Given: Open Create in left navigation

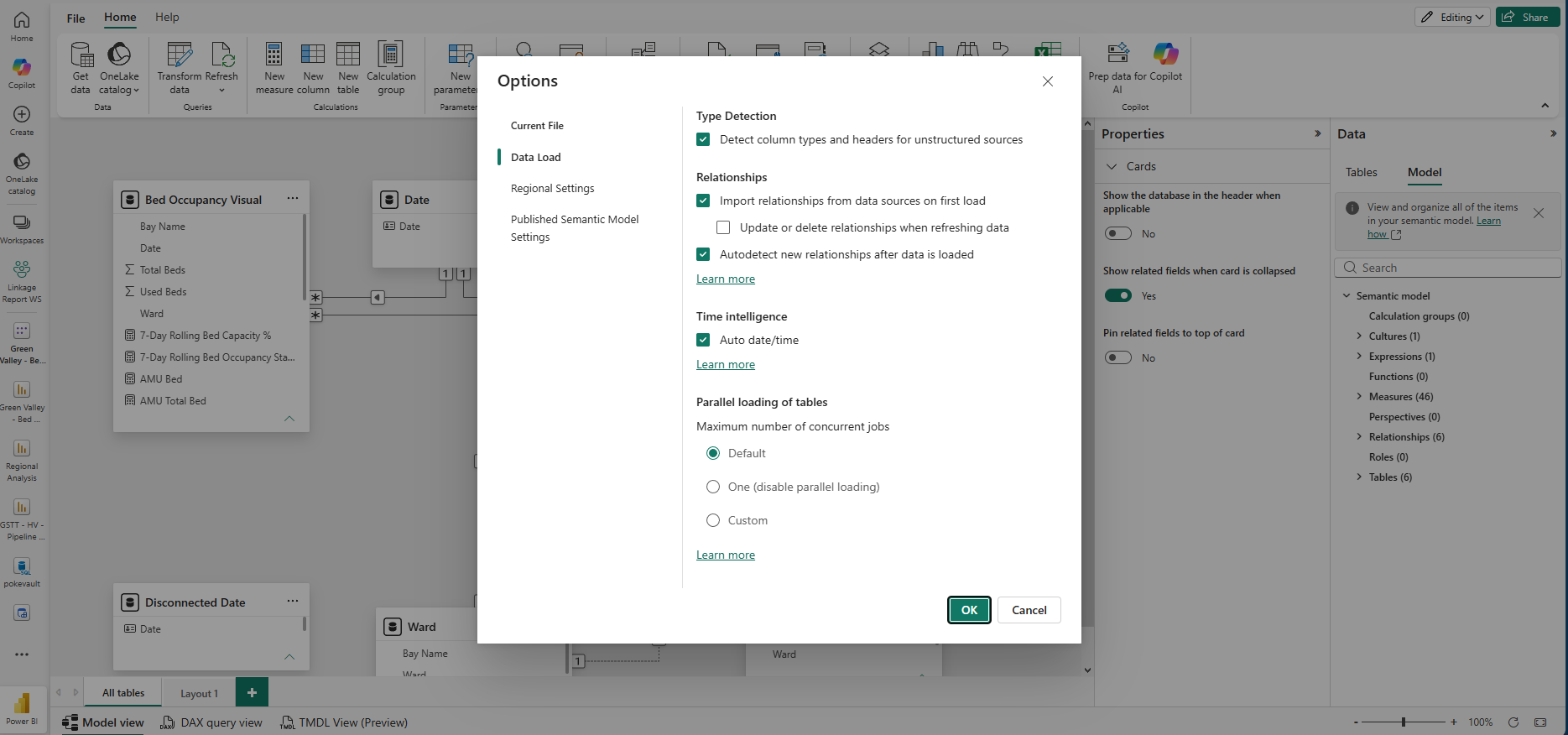Looking at the screenshot, I should coord(22,120).
